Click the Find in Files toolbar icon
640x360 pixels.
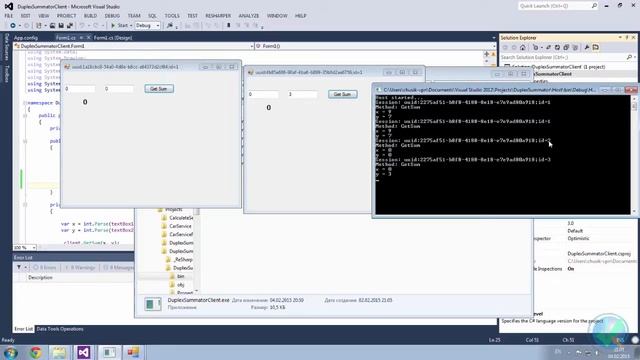170,25
